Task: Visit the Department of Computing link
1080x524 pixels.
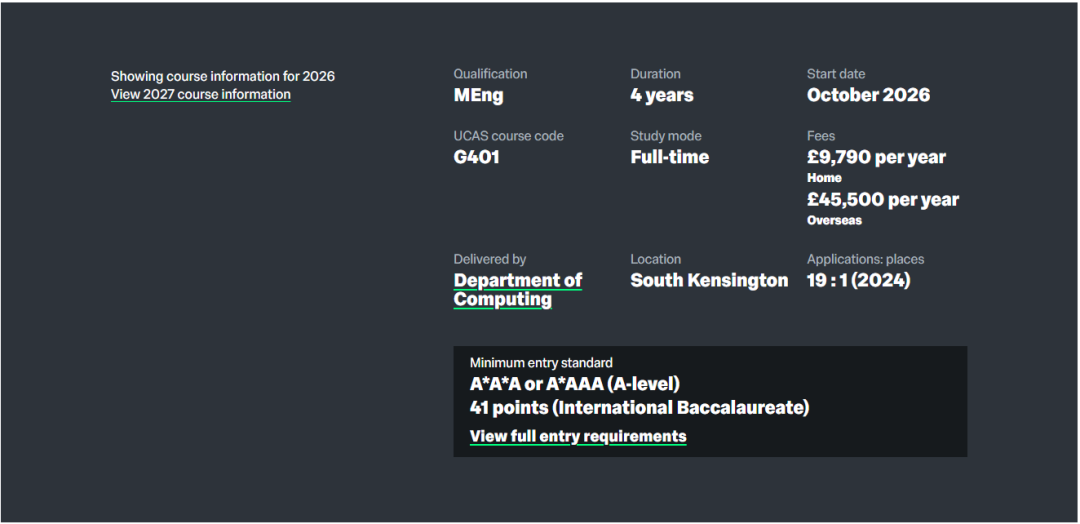Action: (x=517, y=290)
